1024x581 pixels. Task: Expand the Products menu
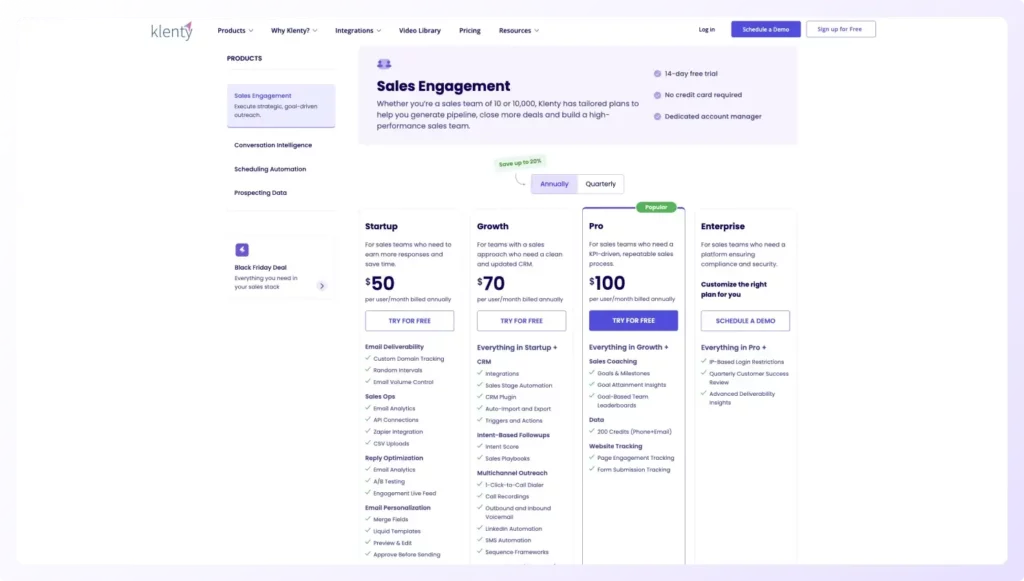point(235,31)
